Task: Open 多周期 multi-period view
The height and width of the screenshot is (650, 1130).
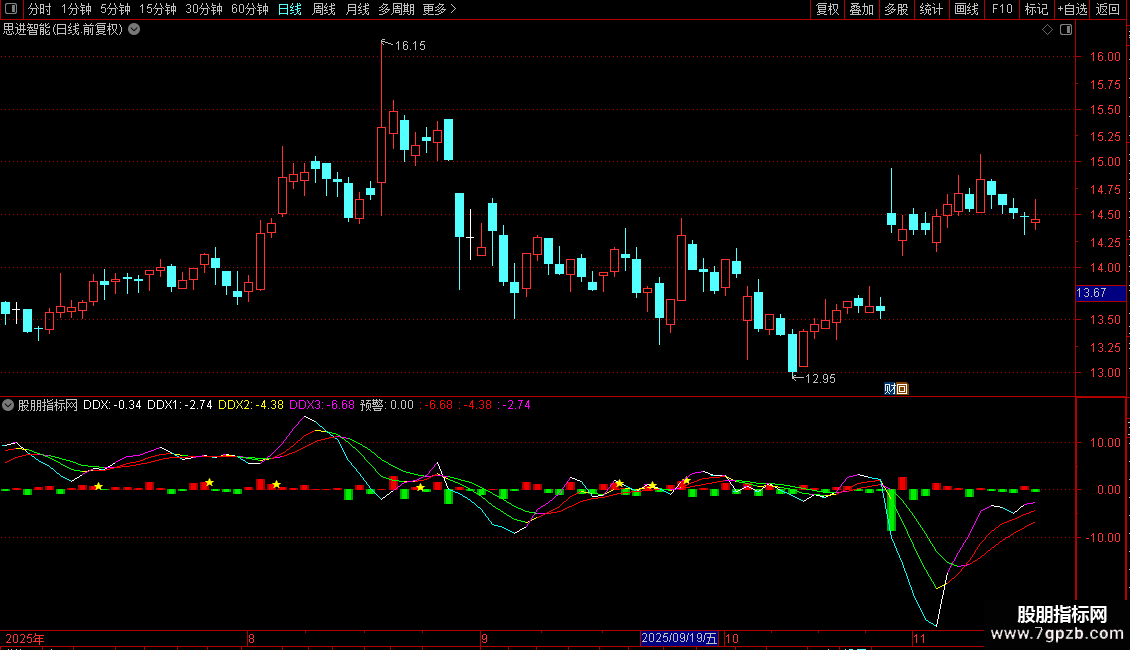Action: point(396,9)
